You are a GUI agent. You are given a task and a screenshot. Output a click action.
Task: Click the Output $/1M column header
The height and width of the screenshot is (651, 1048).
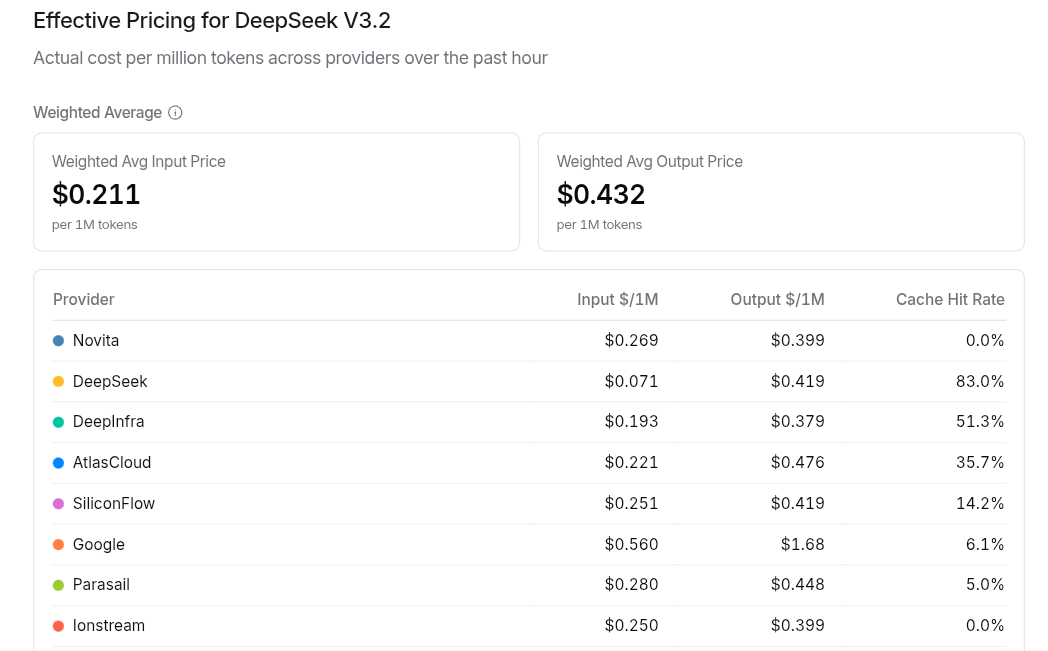pos(777,299)
